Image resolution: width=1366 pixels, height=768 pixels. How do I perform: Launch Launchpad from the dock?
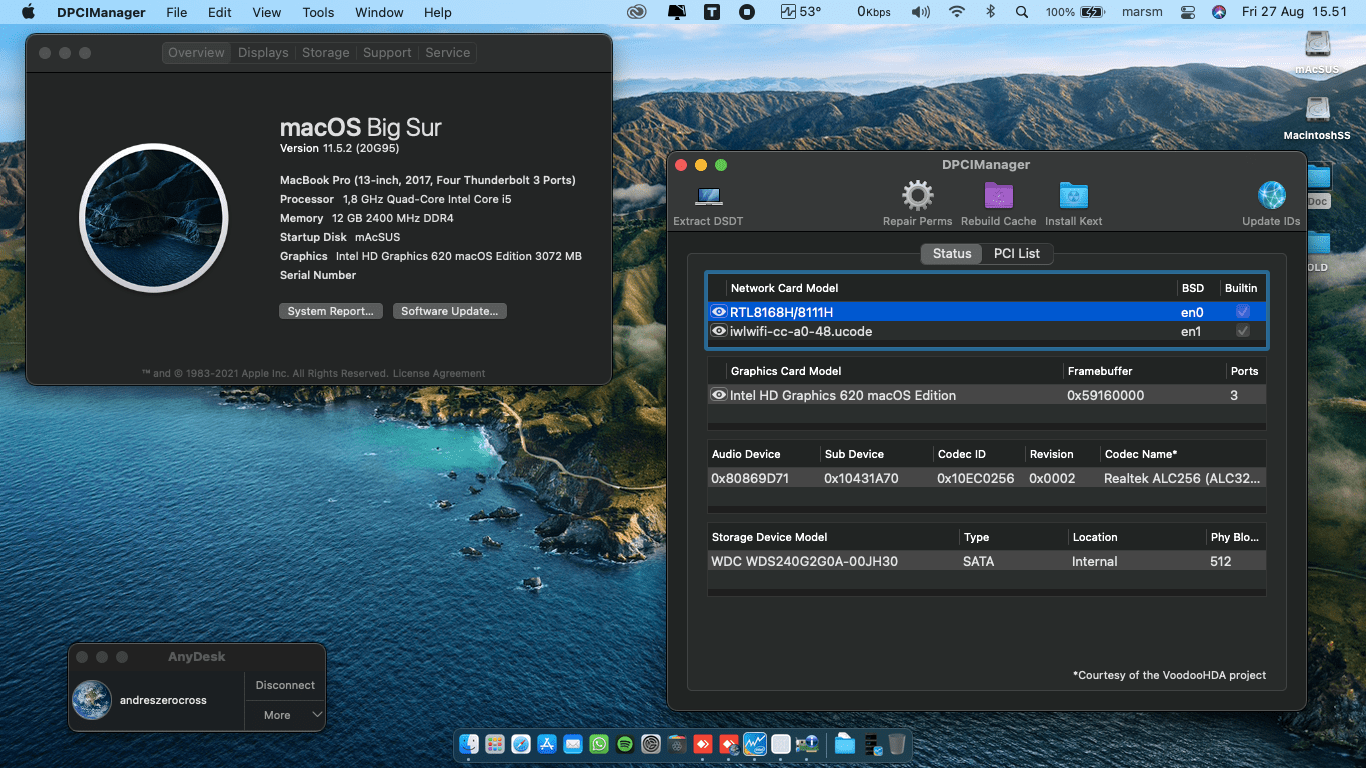495,744
